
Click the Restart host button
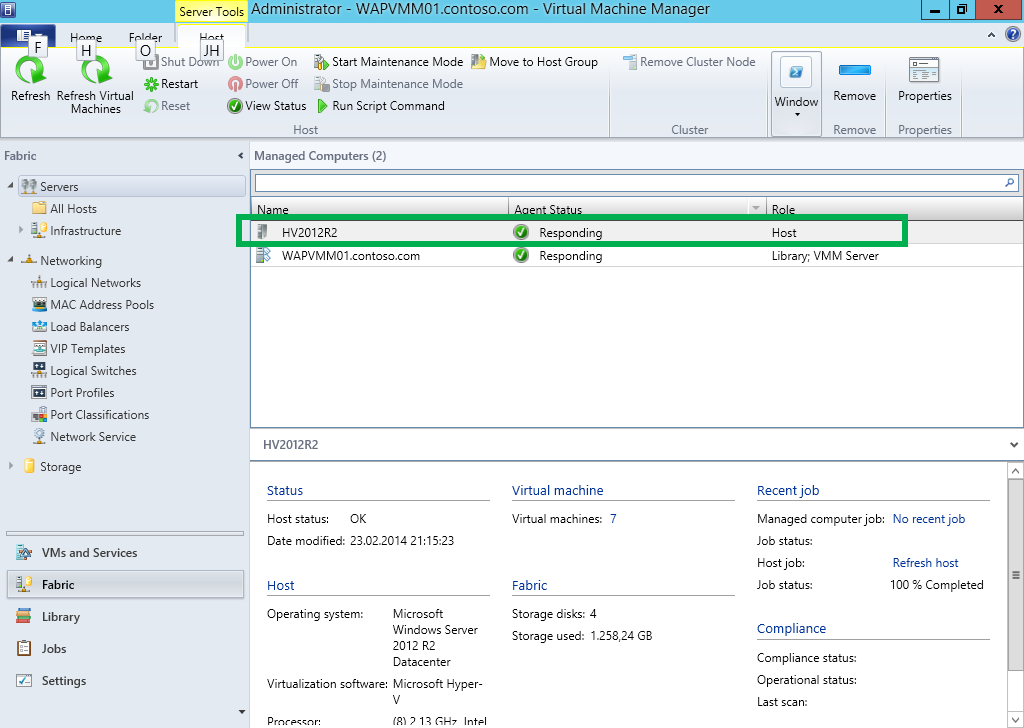pyautogui.click(x=171, y=84)
